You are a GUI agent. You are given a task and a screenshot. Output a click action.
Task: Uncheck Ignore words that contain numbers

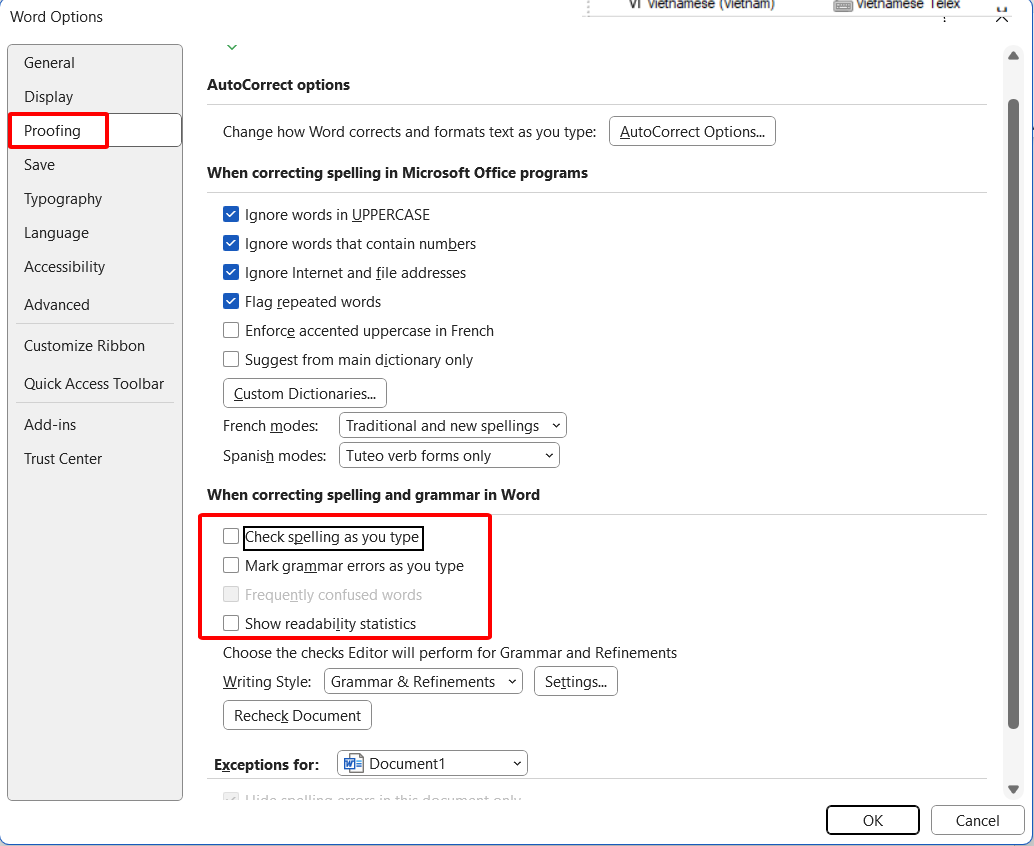tap(231, 243)
